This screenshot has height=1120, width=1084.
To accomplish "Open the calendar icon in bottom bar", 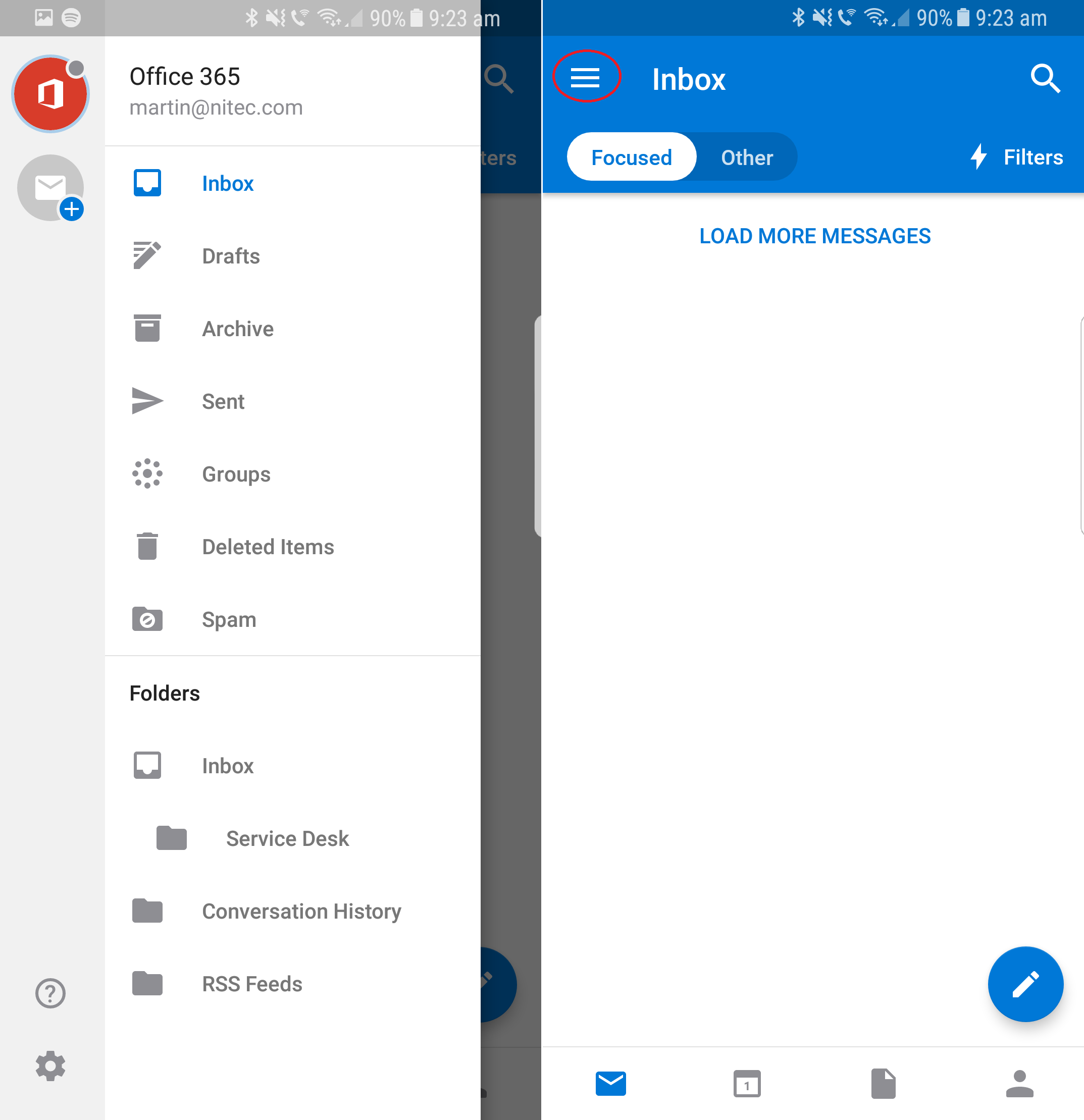I will pos(747,1084).
